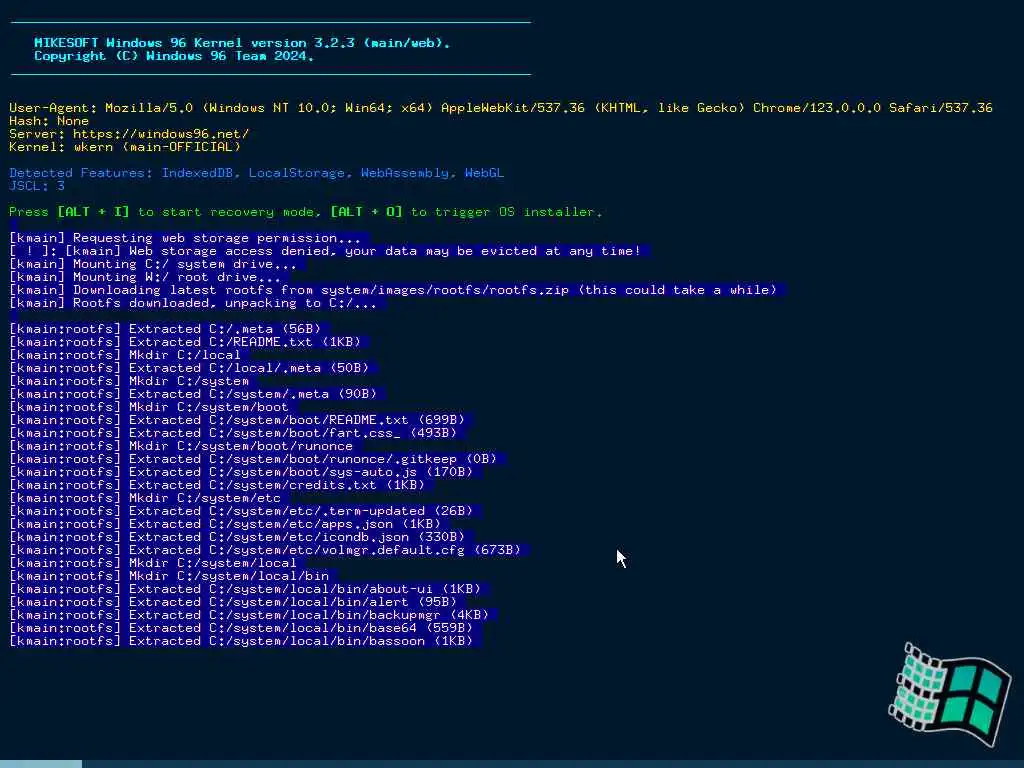Click the 'MIKESOFT Windows 96 Kernel version 3.2.3' line

point(242,42)
